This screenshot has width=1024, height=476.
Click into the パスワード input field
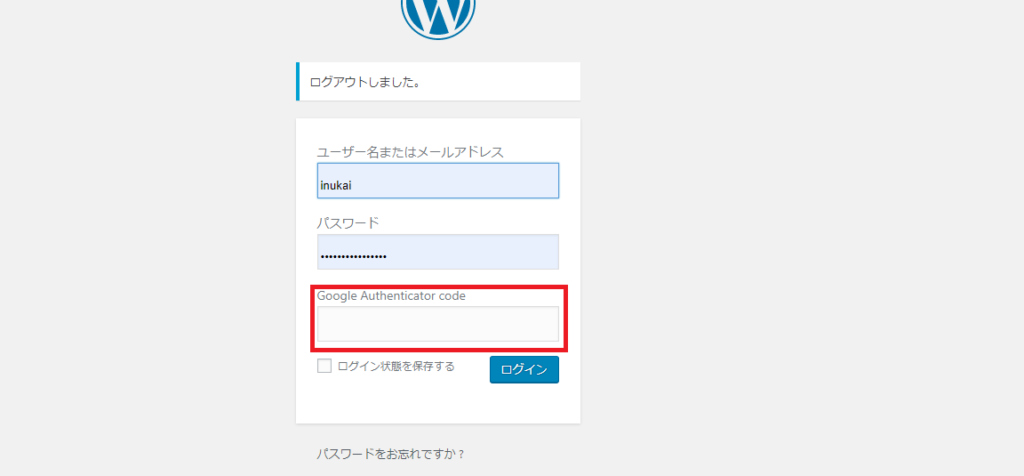[x=437, y=252]
